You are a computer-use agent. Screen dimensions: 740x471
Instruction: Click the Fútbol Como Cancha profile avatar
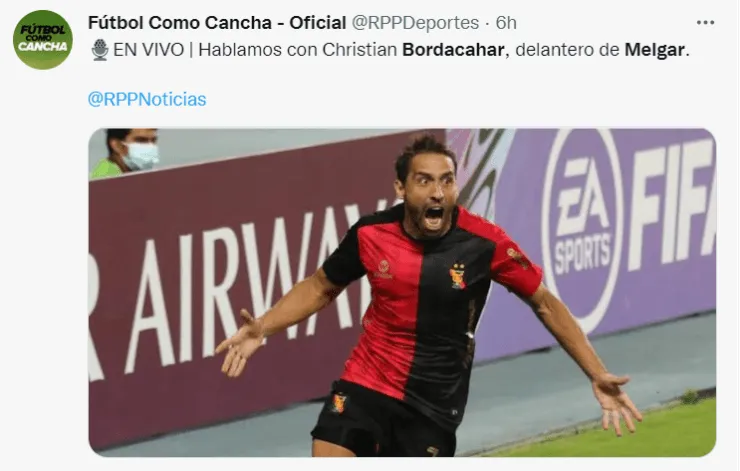pos(43,40)
